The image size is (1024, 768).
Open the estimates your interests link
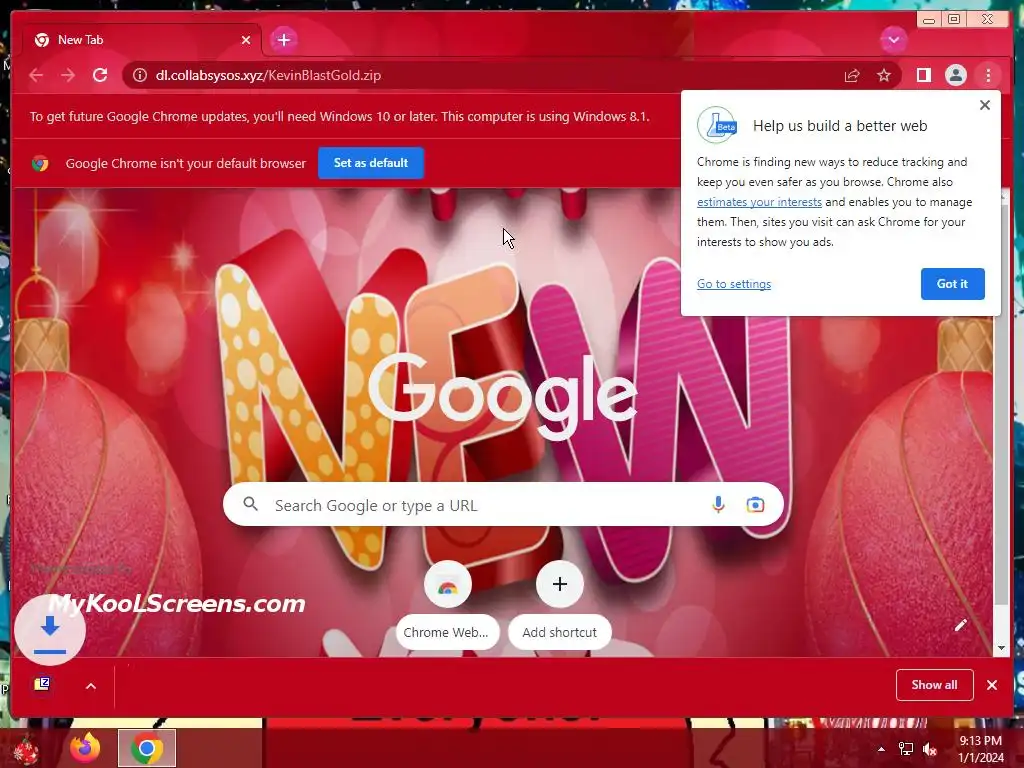click(x=759, y=202)
